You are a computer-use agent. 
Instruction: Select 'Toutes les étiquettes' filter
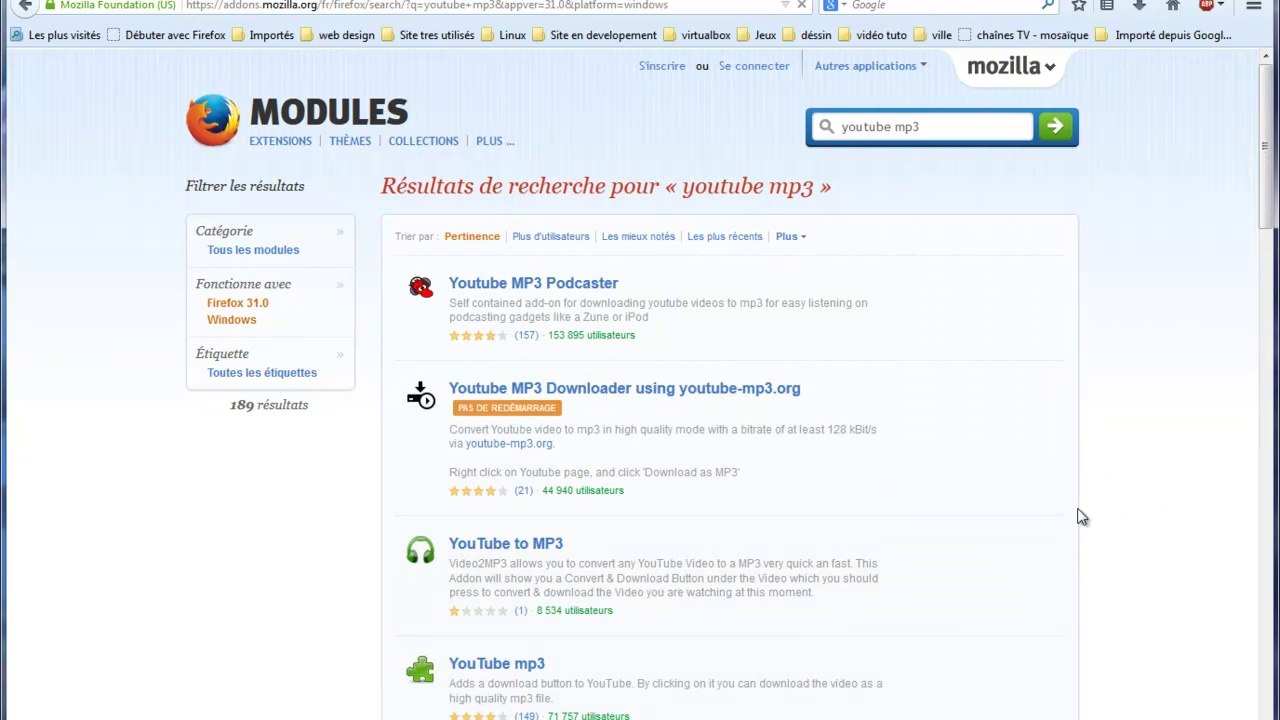262,373
